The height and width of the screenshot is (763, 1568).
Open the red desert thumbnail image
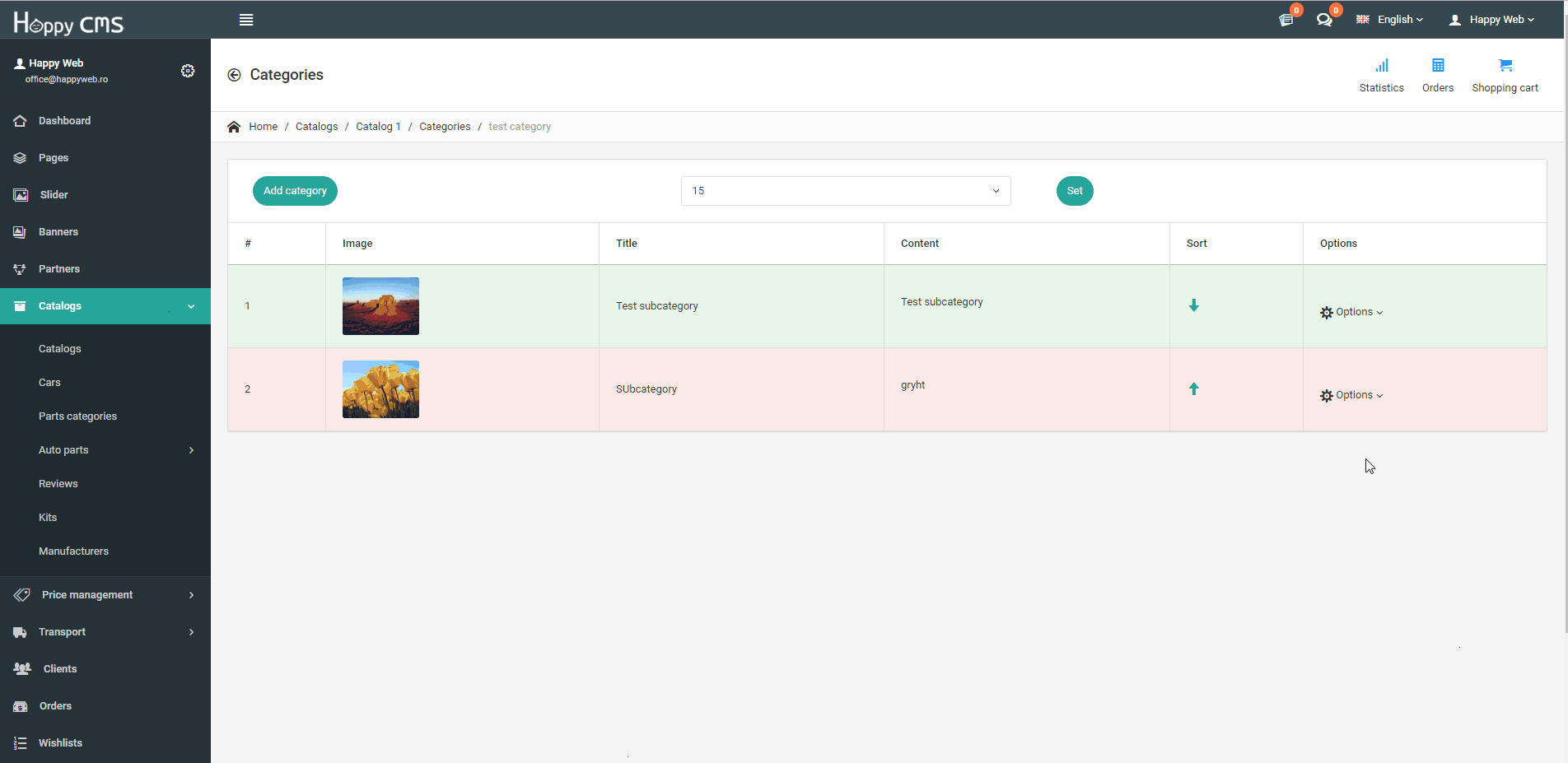380,306
